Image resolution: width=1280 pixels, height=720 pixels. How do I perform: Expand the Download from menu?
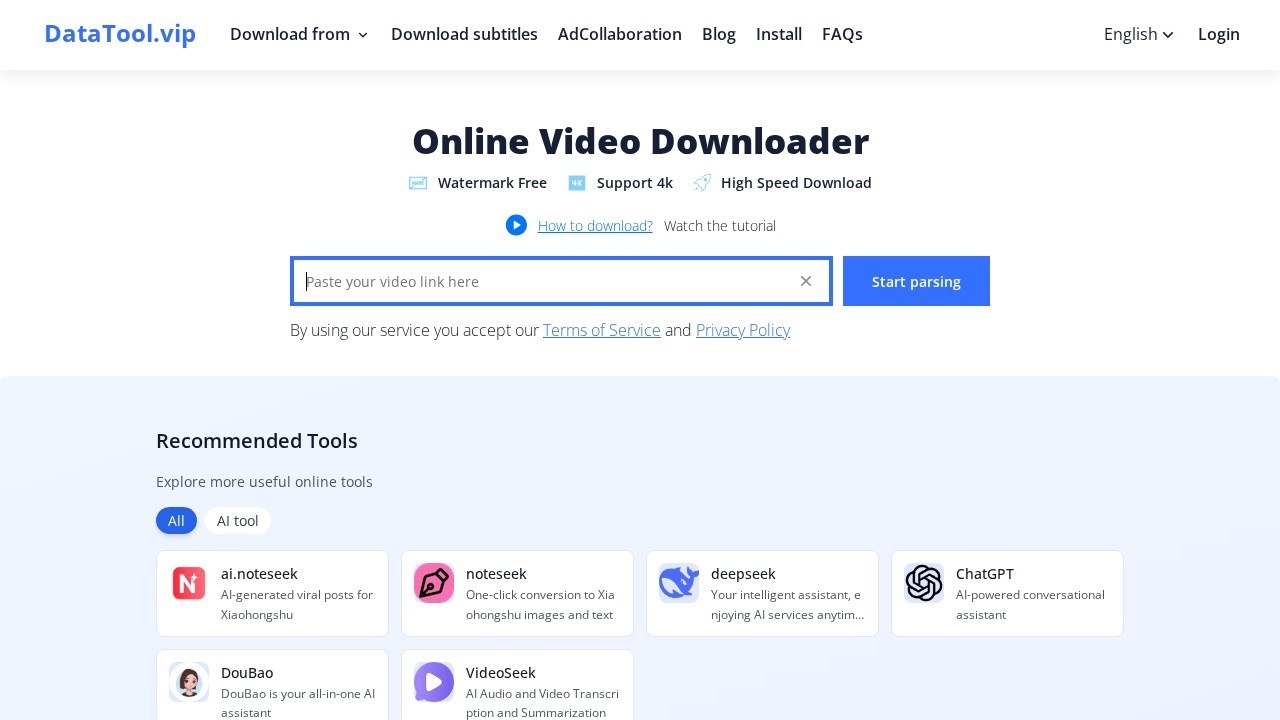click(x=299, y=34)
